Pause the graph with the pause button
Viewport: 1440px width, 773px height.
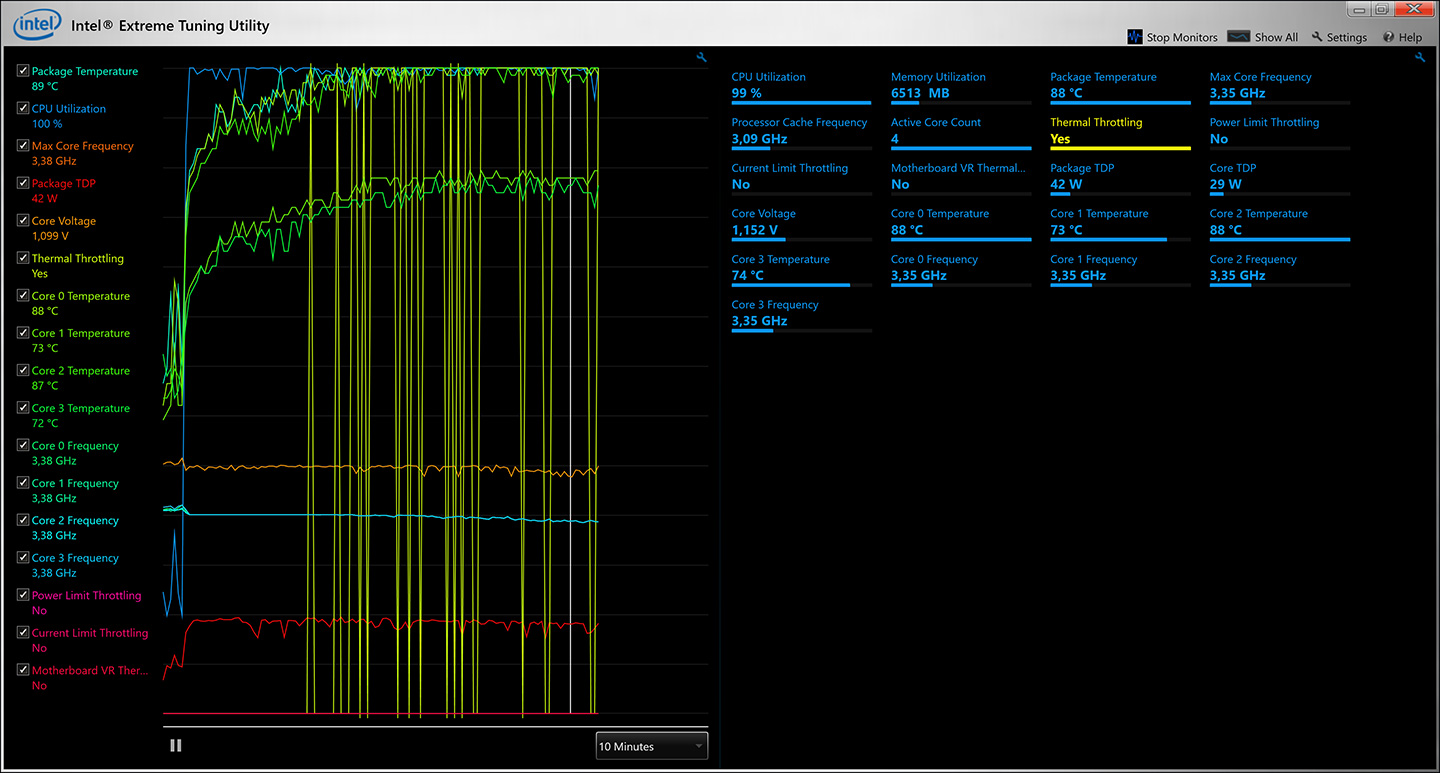(x=176, y=745)
